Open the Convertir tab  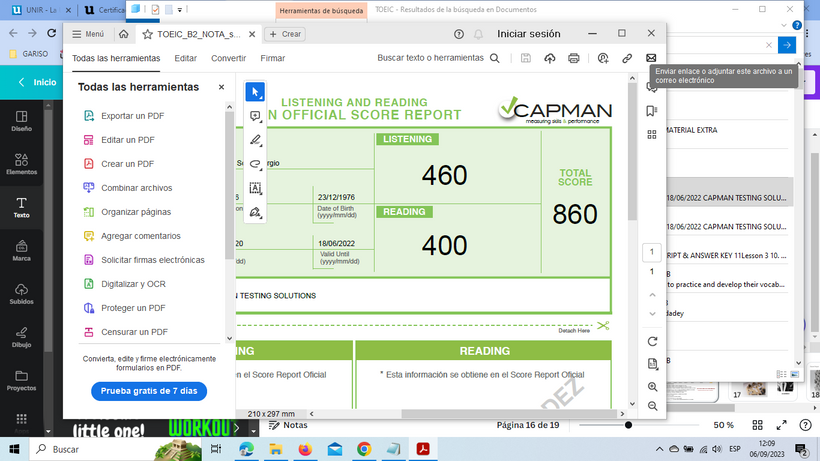(229, 58)
